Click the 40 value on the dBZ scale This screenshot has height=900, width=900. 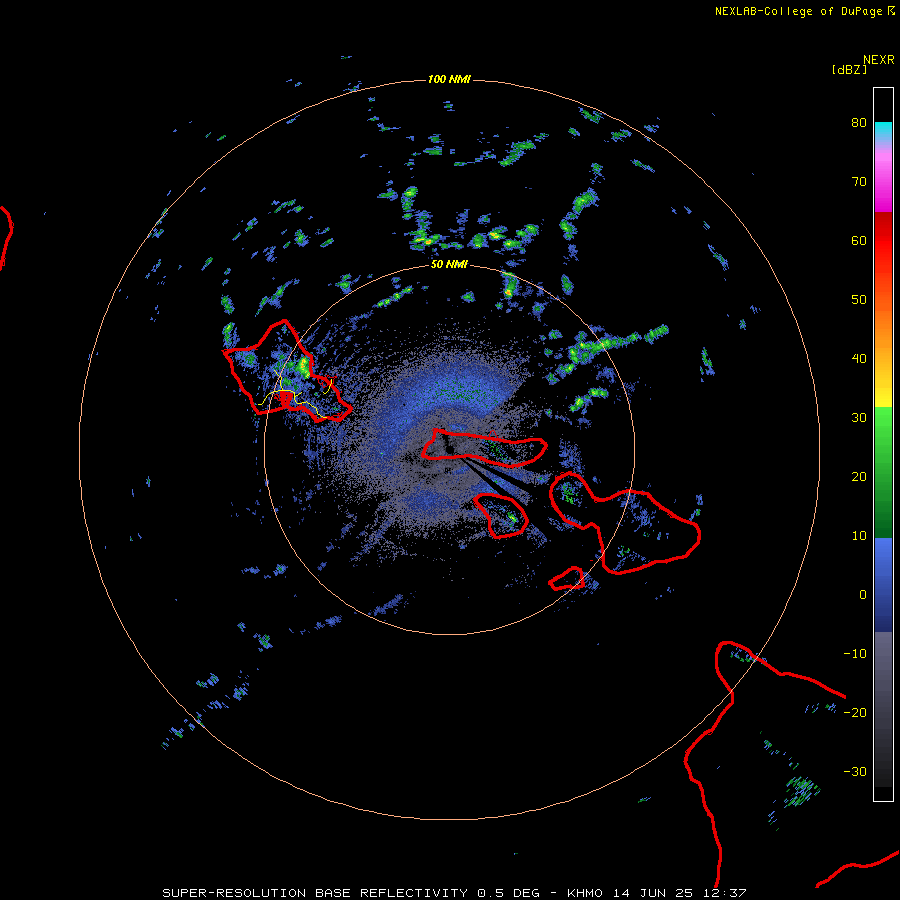[x=859, y=359]
